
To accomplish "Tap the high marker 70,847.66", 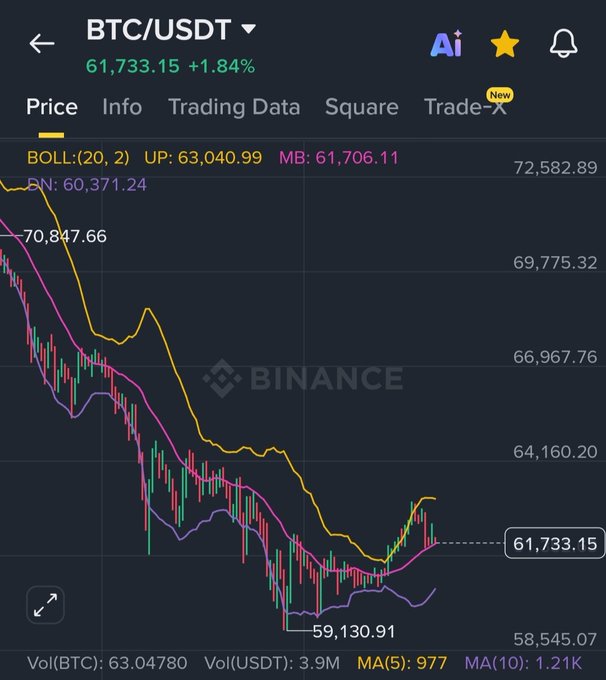I will coord(65,236).
